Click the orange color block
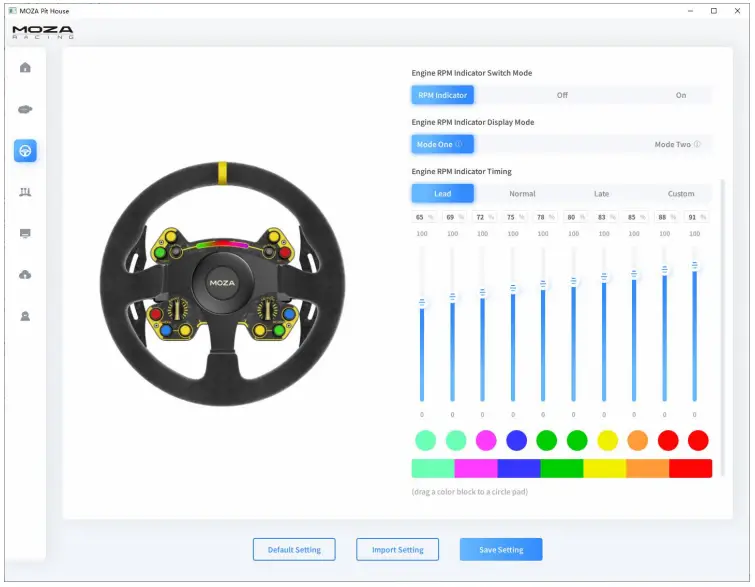 (648, 468)
